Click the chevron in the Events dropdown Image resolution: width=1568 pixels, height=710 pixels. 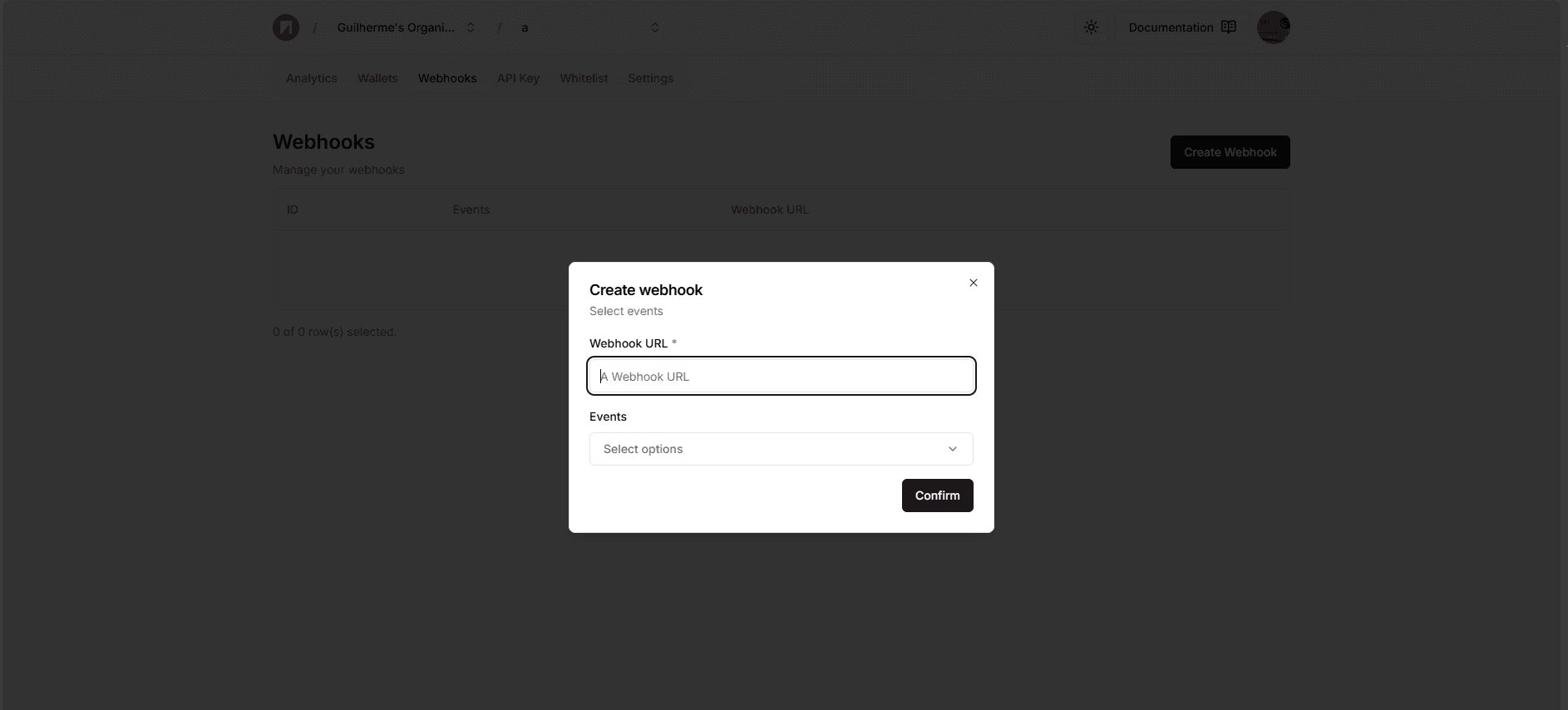coord(953,449)
